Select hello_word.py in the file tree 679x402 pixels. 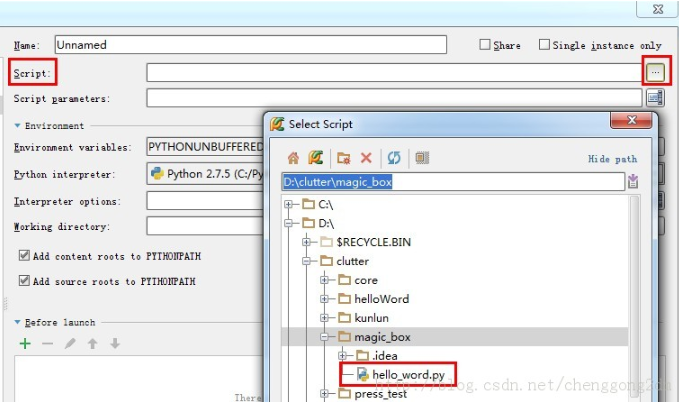401,375
